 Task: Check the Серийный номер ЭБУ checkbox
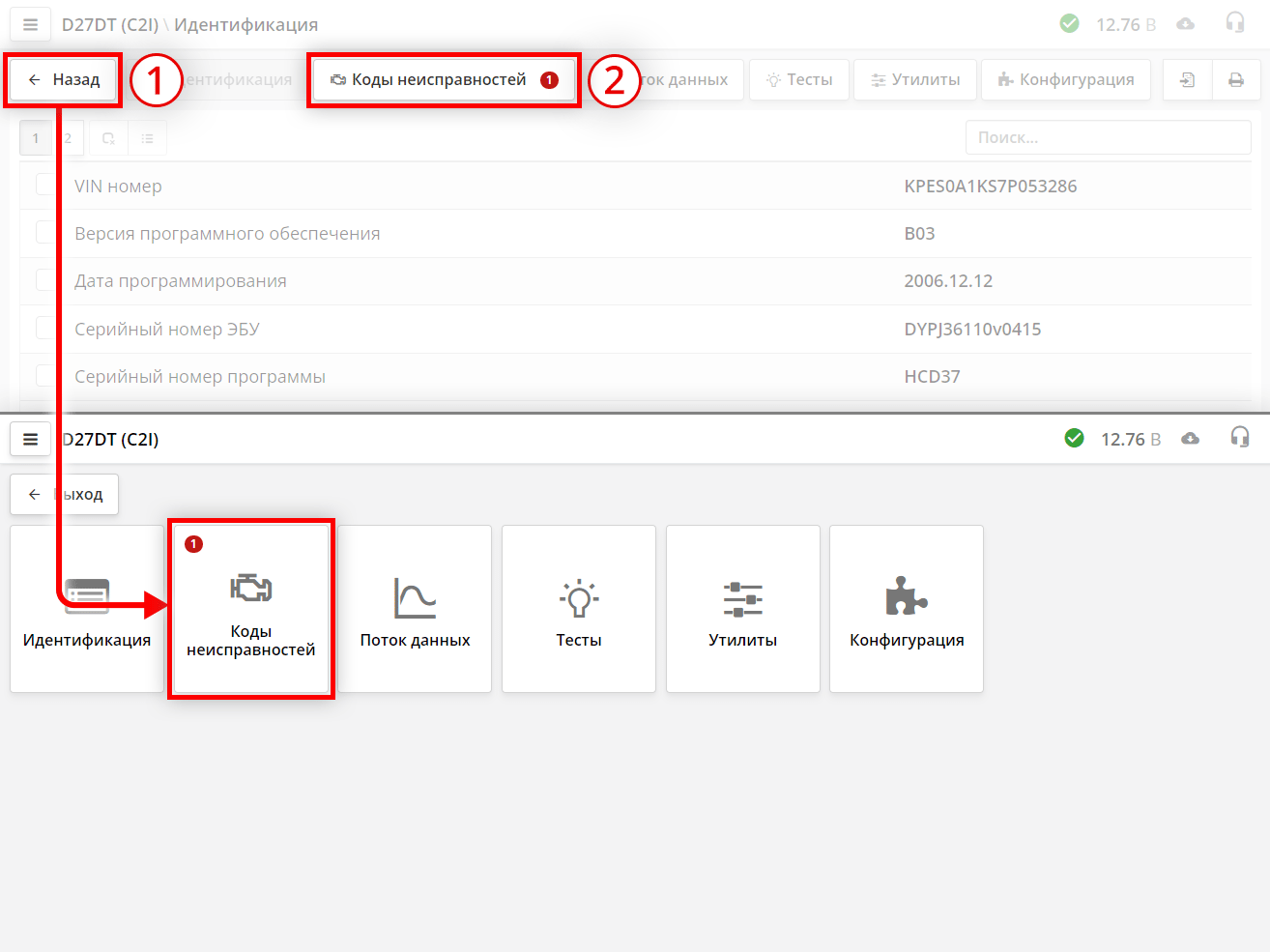tap(45, 329)
